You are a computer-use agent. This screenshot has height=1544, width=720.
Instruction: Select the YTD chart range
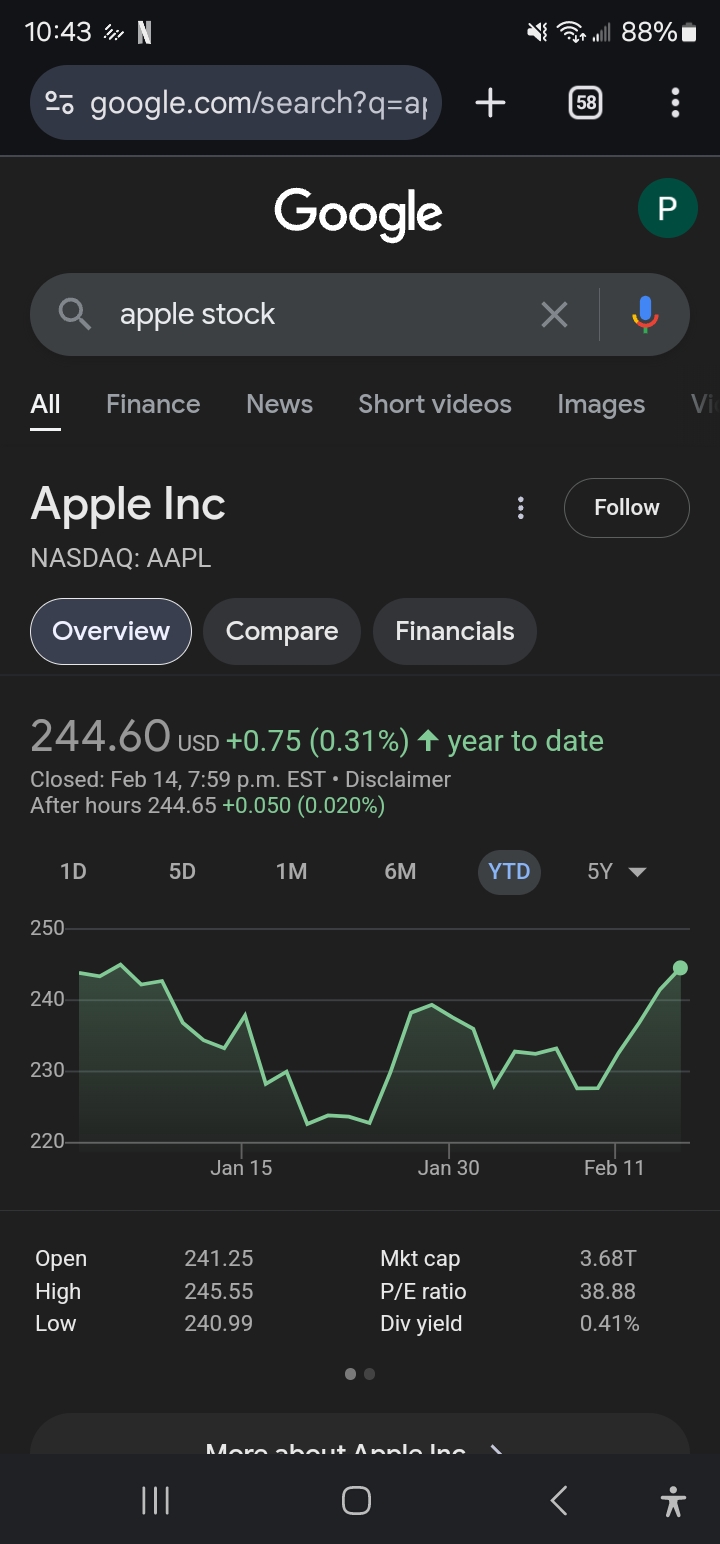[x=509, y=872]
